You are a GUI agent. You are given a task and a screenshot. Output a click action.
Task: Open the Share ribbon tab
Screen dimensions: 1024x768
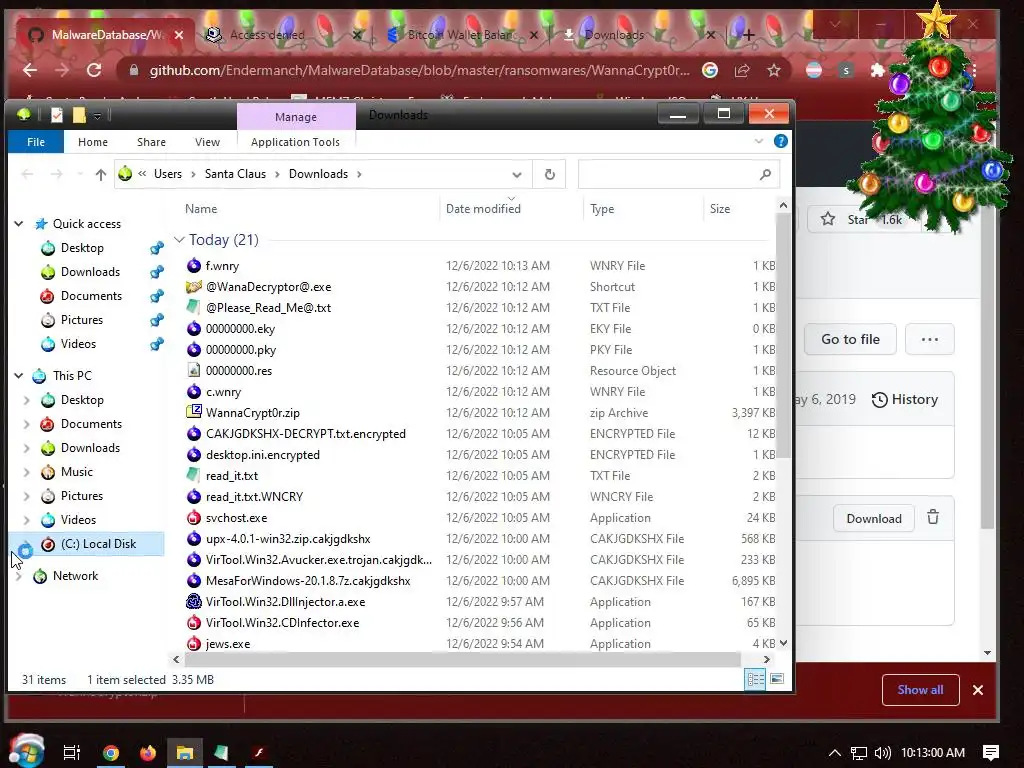(x=152, y=142)
